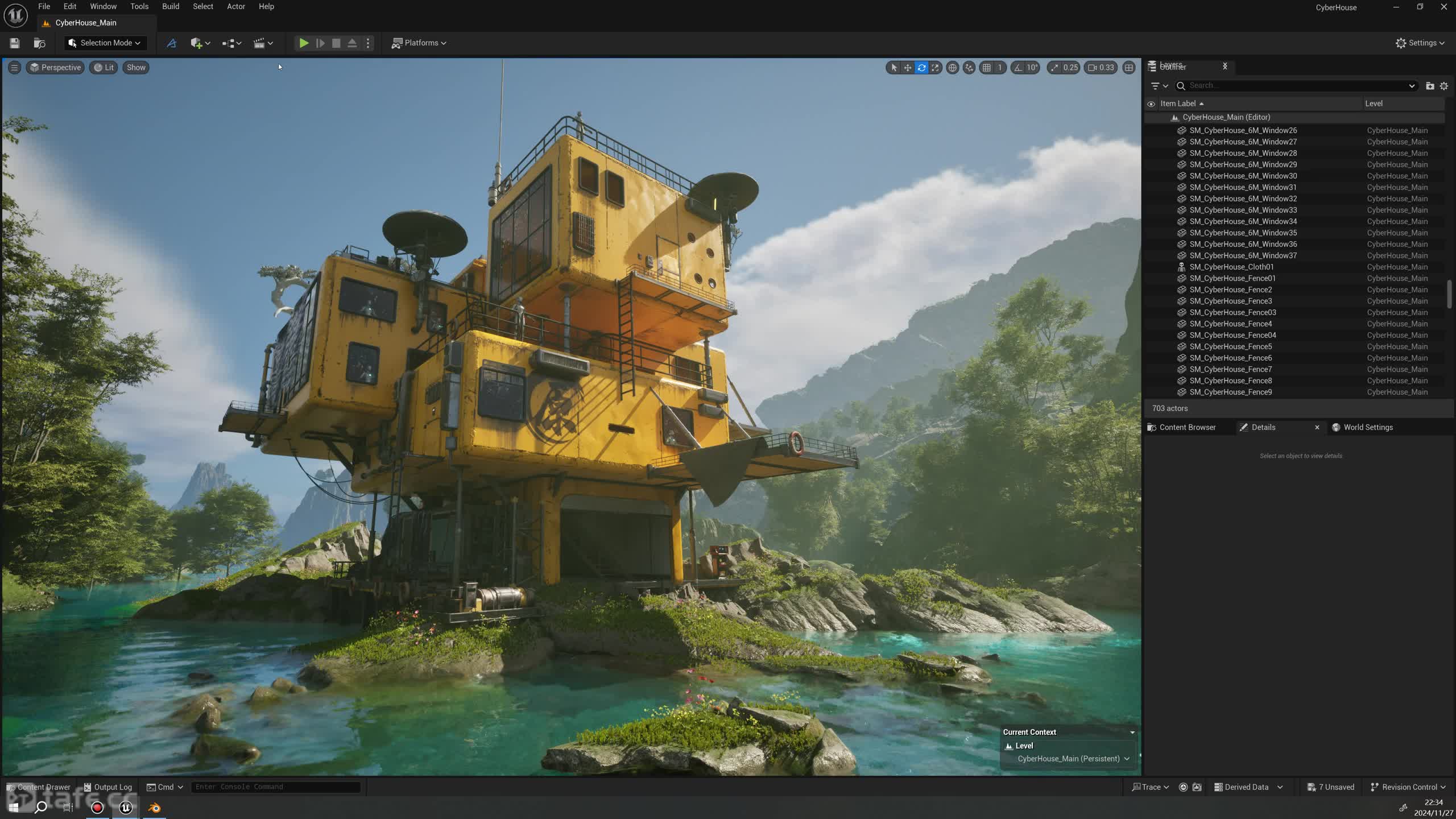Image resolution: width=1456 pixels, height=819 pixels.
Task: Open the Derived Data menu
Action: click(x=1248, y=787)
